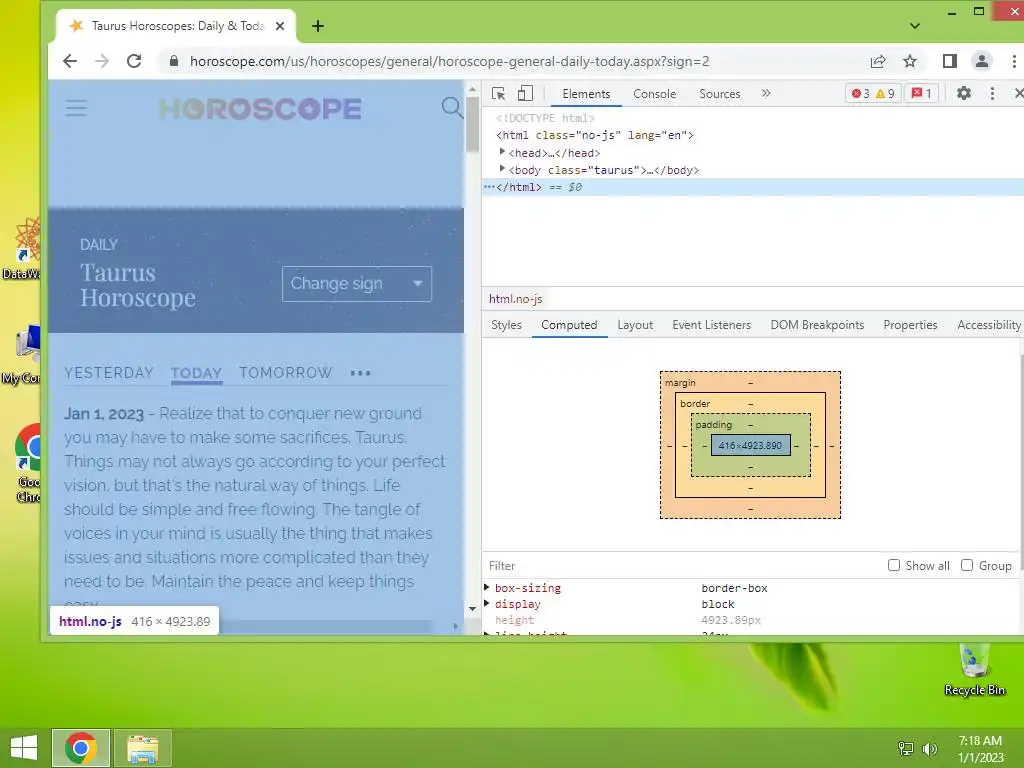Click the page vertical scrollbar thumb
The height and width of the screenshot is (768, 1024).
click(472, 124)
